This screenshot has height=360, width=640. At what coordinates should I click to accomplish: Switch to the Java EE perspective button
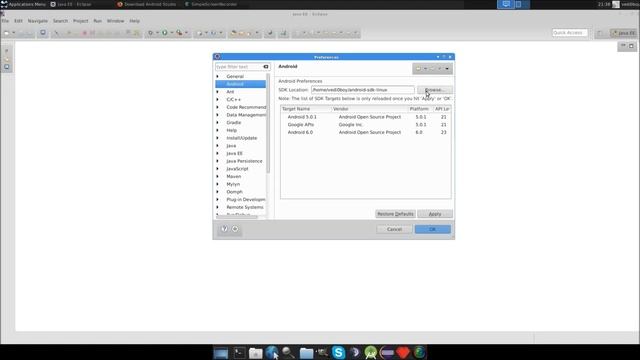pyautogui.click(x=623, y=33)
